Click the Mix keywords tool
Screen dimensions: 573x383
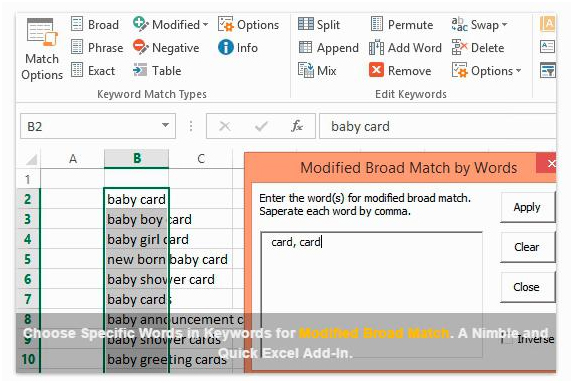[317, 71]
